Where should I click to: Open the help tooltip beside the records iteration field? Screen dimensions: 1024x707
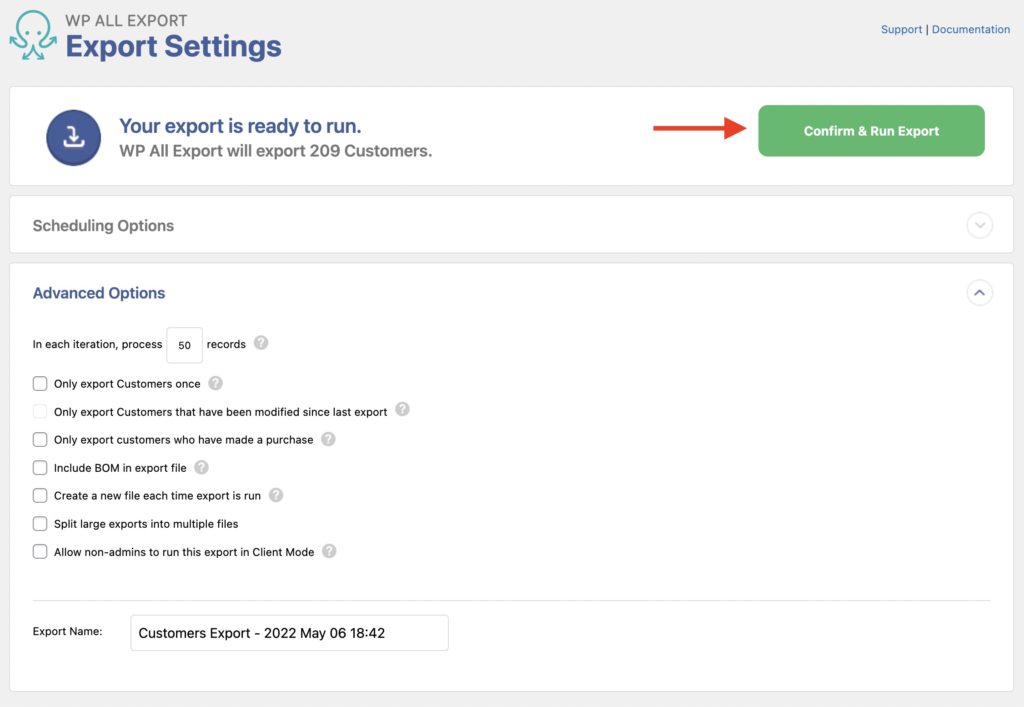pyautogui.click(x=261, y=343)
